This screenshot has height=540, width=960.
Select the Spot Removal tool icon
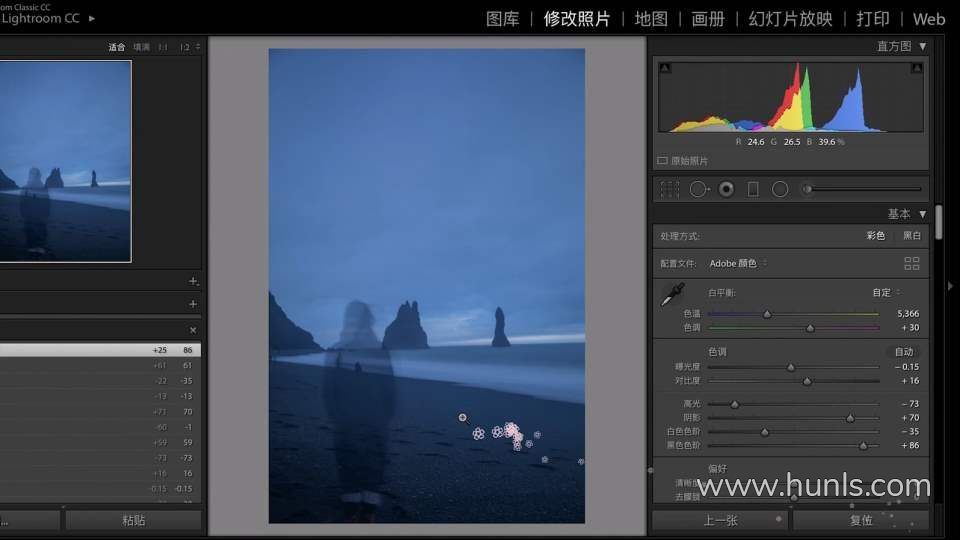(699, 189)
